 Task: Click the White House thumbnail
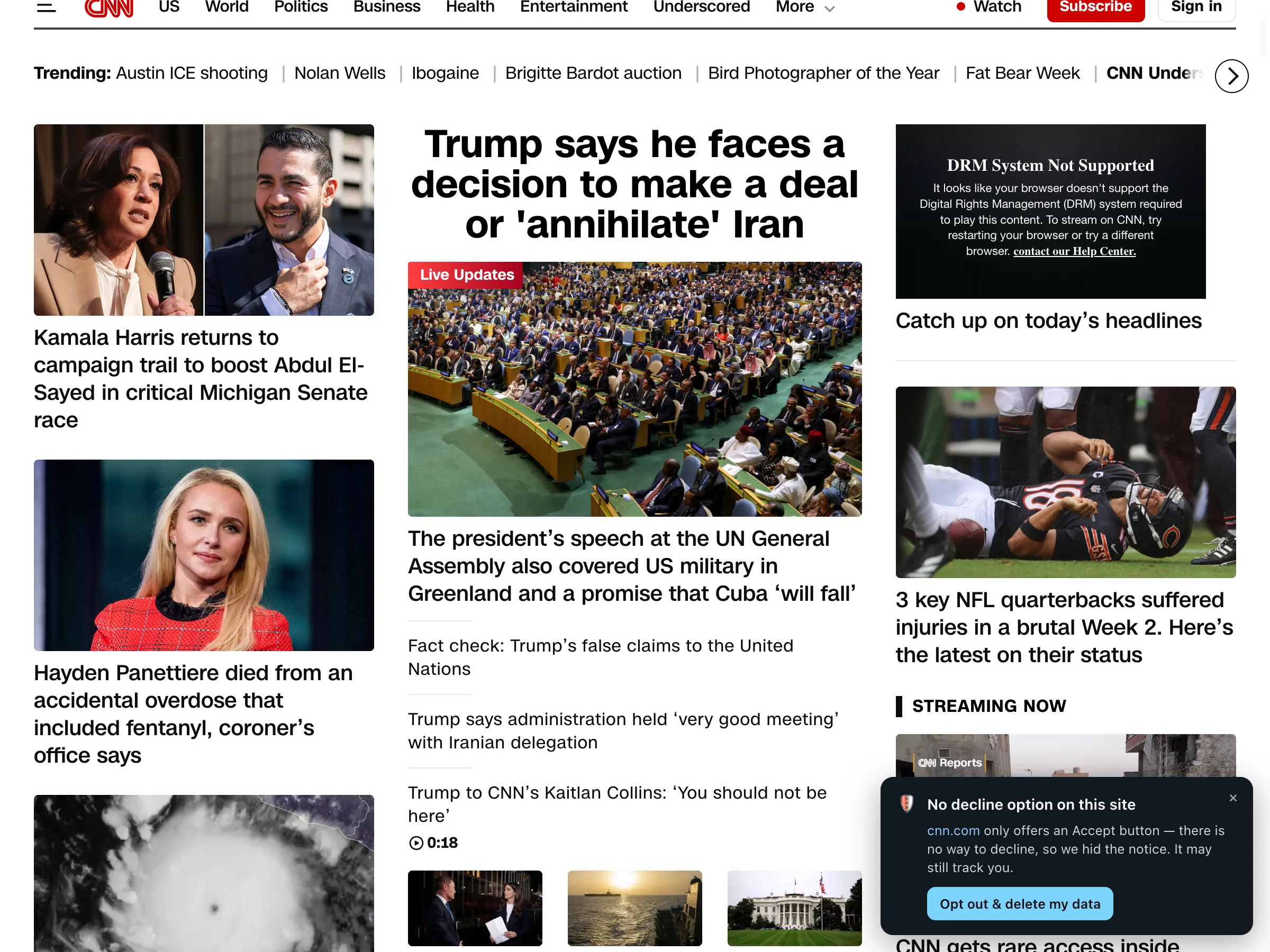795,908
